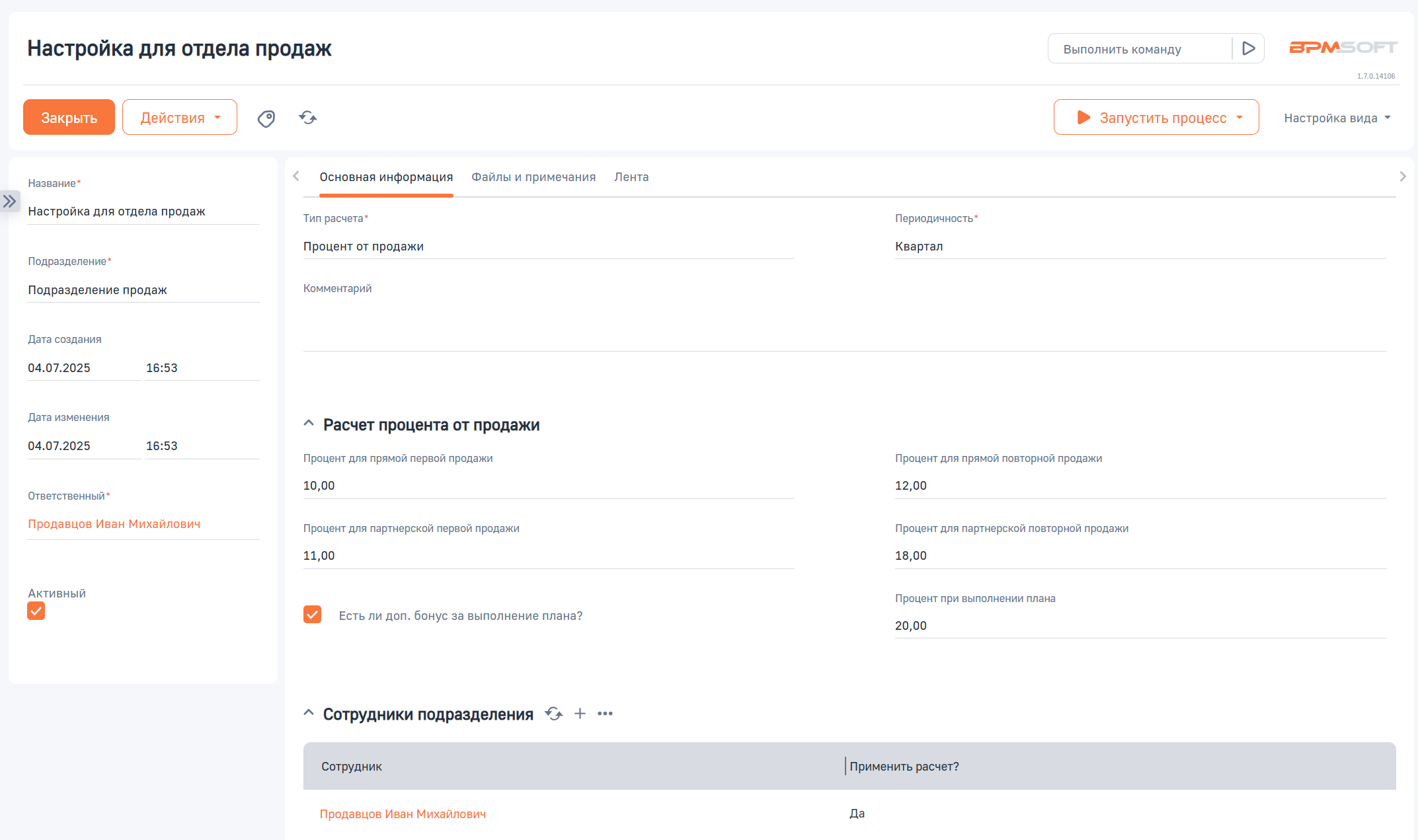
Task: Open the Запустить процесс dropdown
Action: point(1156,117)
